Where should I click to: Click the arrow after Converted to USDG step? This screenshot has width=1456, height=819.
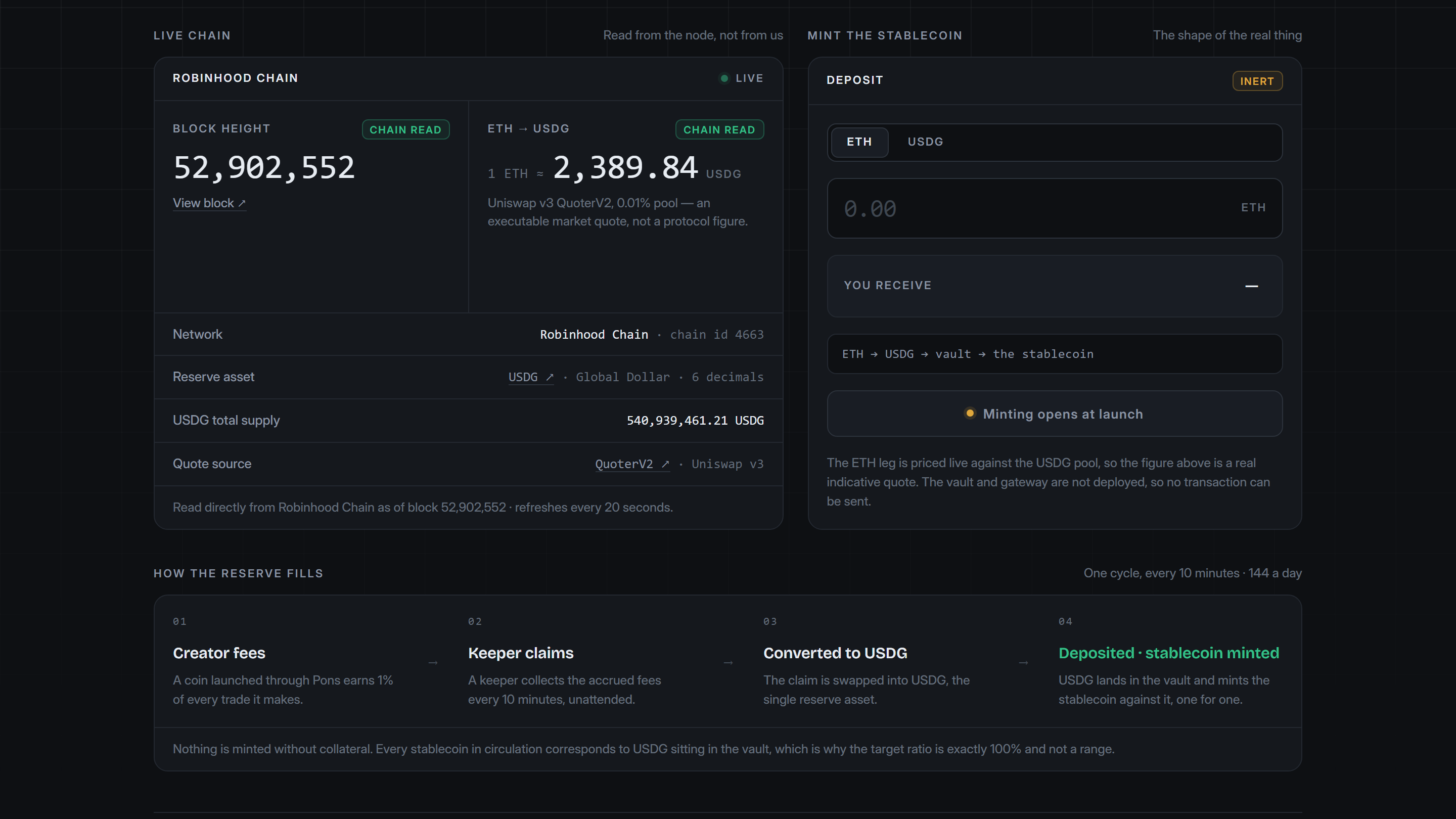(1023, 662)
